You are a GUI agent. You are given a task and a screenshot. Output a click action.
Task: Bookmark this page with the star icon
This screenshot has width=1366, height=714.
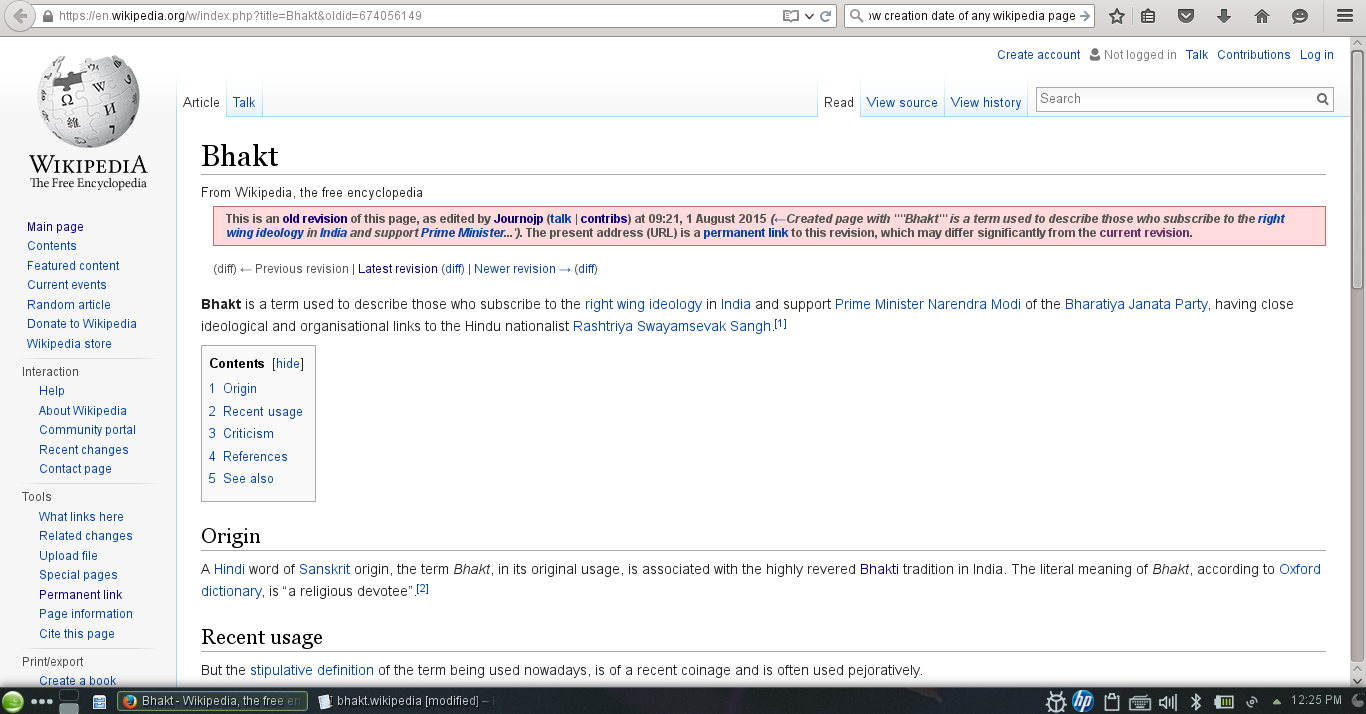click(1117, 16)
